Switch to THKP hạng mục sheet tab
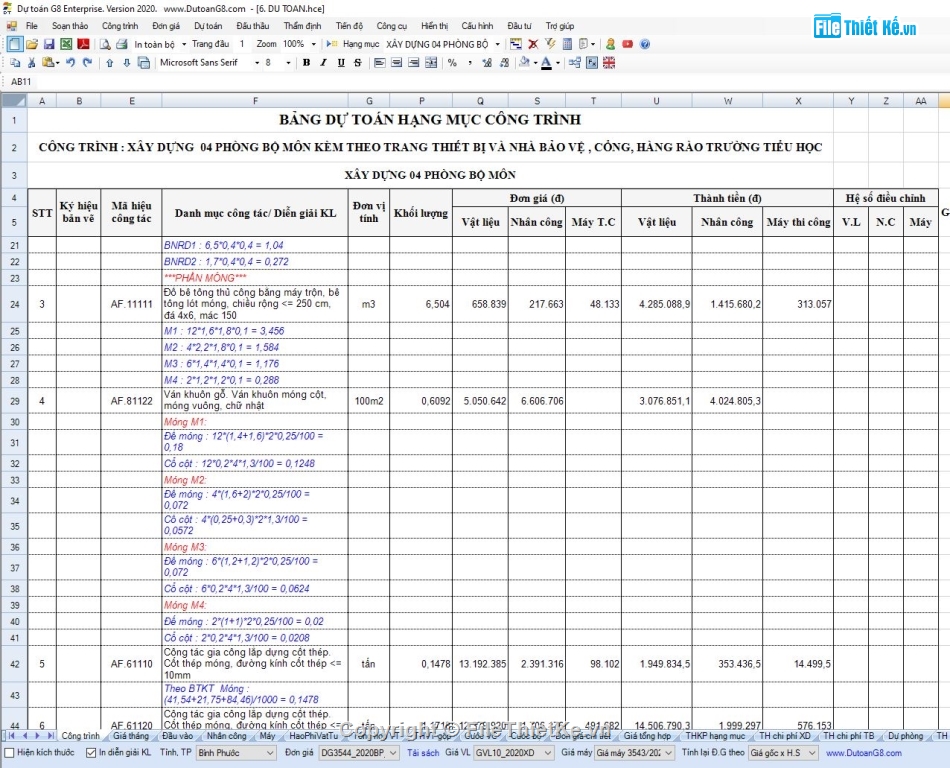 [716, 736]
